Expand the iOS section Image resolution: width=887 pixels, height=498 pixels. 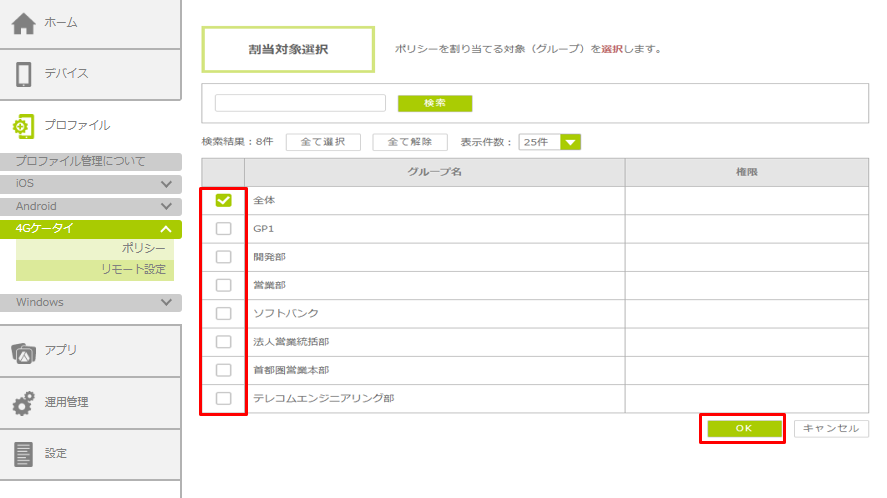click(166, 184)
